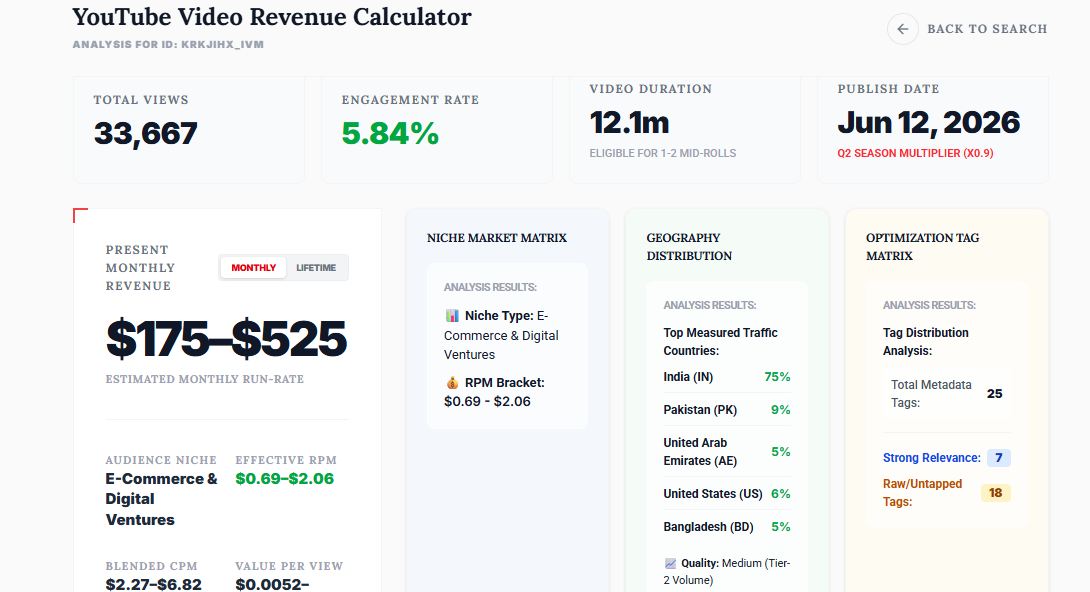Viewport: 1090px width, 592px height.
Task: Click the Total Views card
Action: [188, 130]
